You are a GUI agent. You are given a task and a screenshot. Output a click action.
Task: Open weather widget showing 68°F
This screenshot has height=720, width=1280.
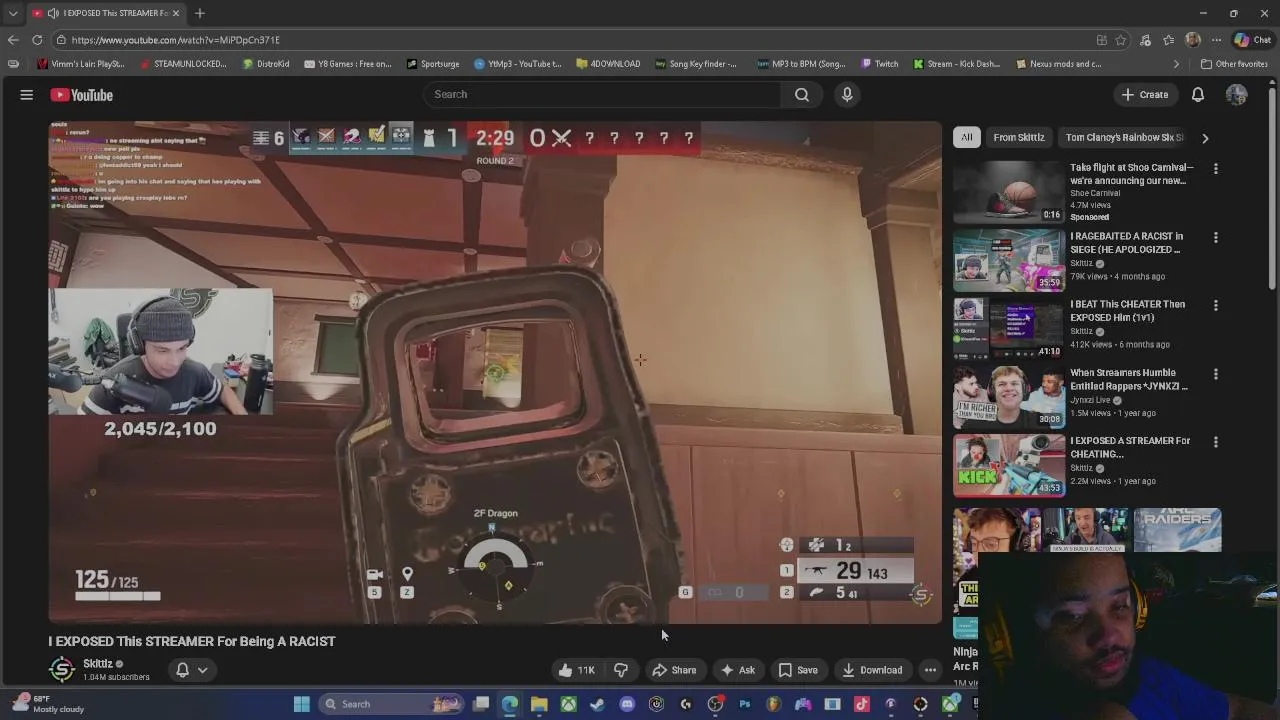tap(47, 704)
